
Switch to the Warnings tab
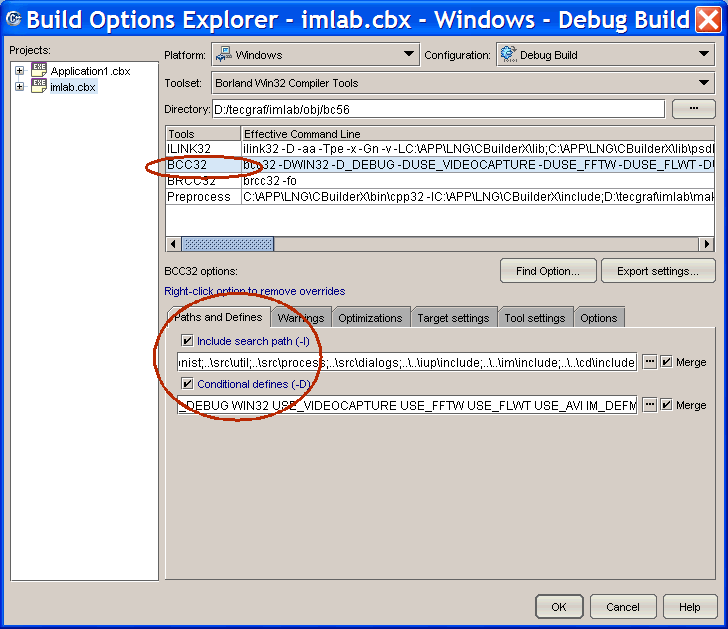[x=301, y=318]
